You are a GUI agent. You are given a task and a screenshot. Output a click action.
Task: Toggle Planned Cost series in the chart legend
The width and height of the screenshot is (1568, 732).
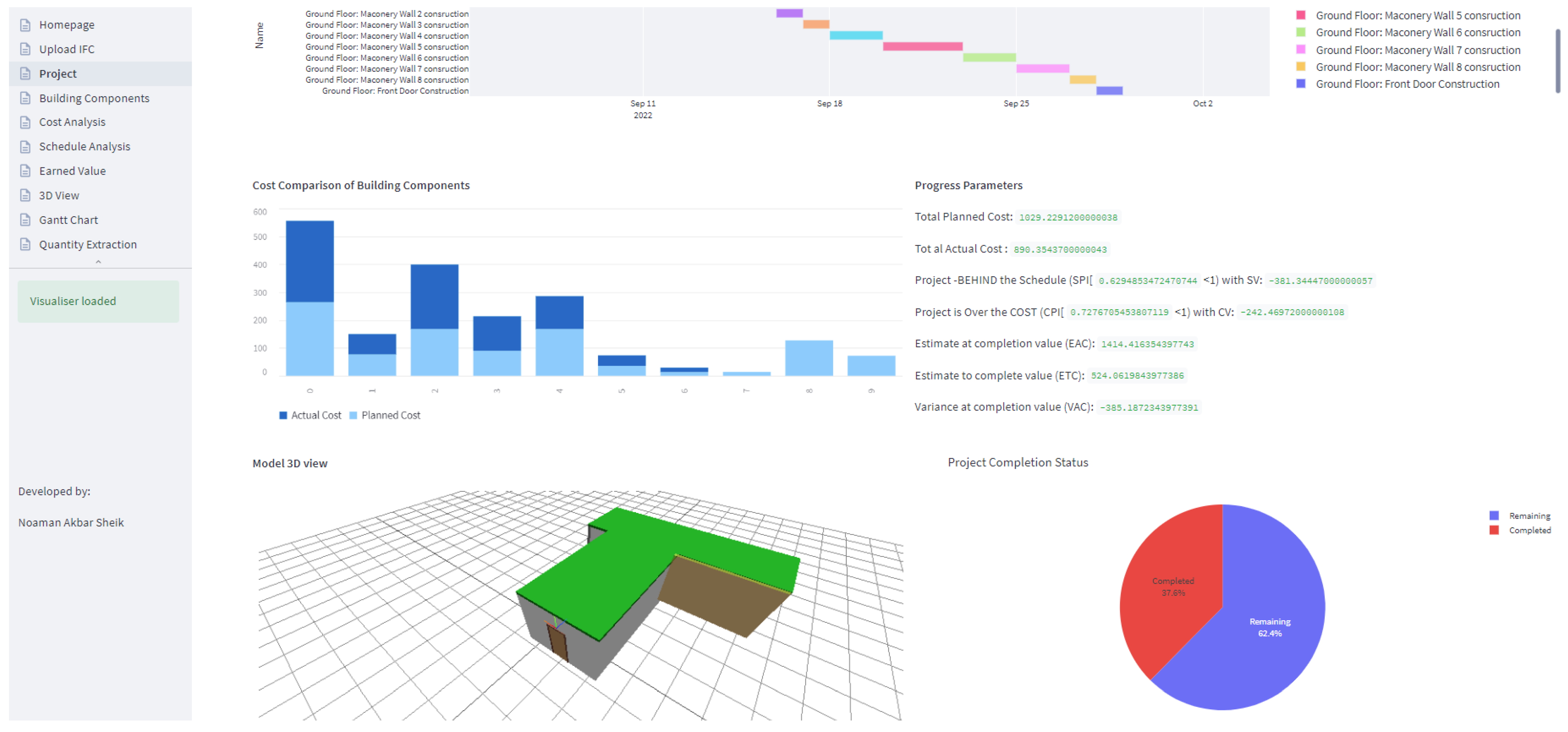click(x=385, y=416)
